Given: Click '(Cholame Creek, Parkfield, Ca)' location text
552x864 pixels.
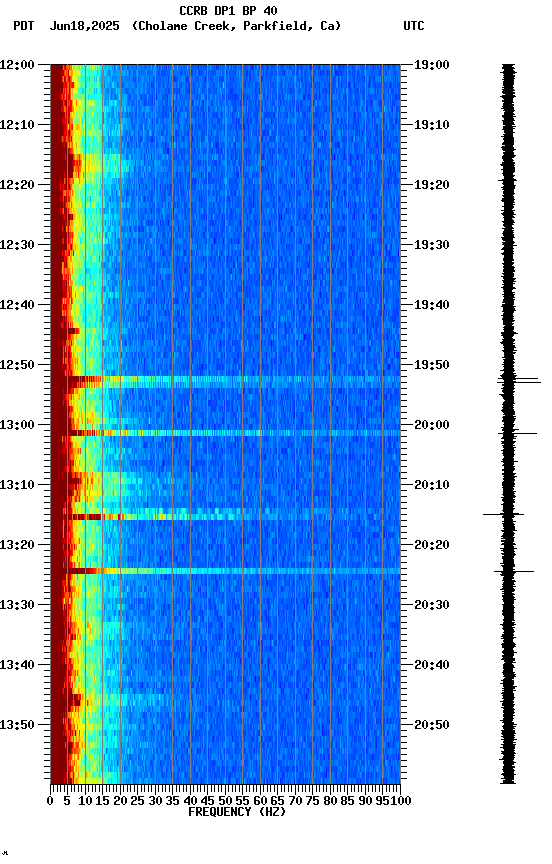Looking at the screenshot, I should tap(236, 26).
